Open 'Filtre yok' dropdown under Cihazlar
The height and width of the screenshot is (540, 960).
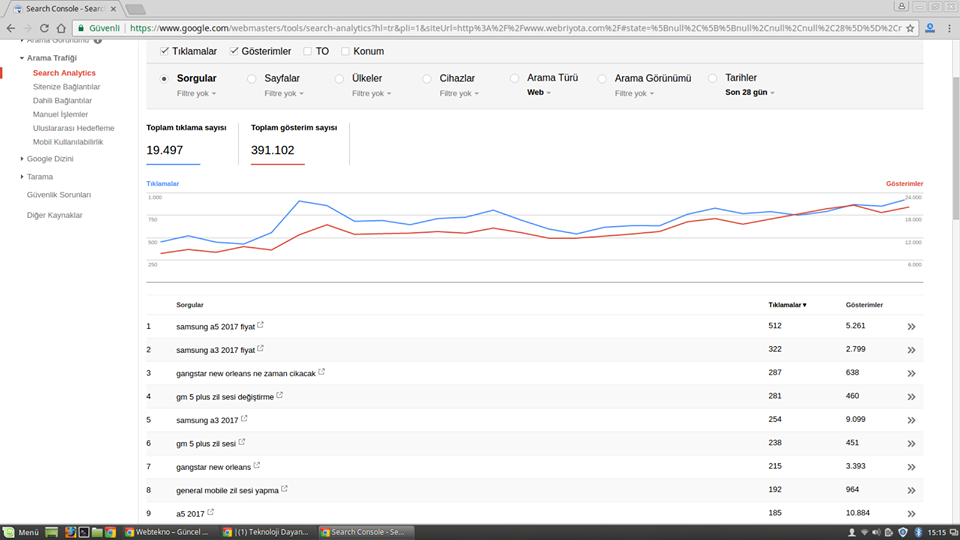tap(459, 94)
